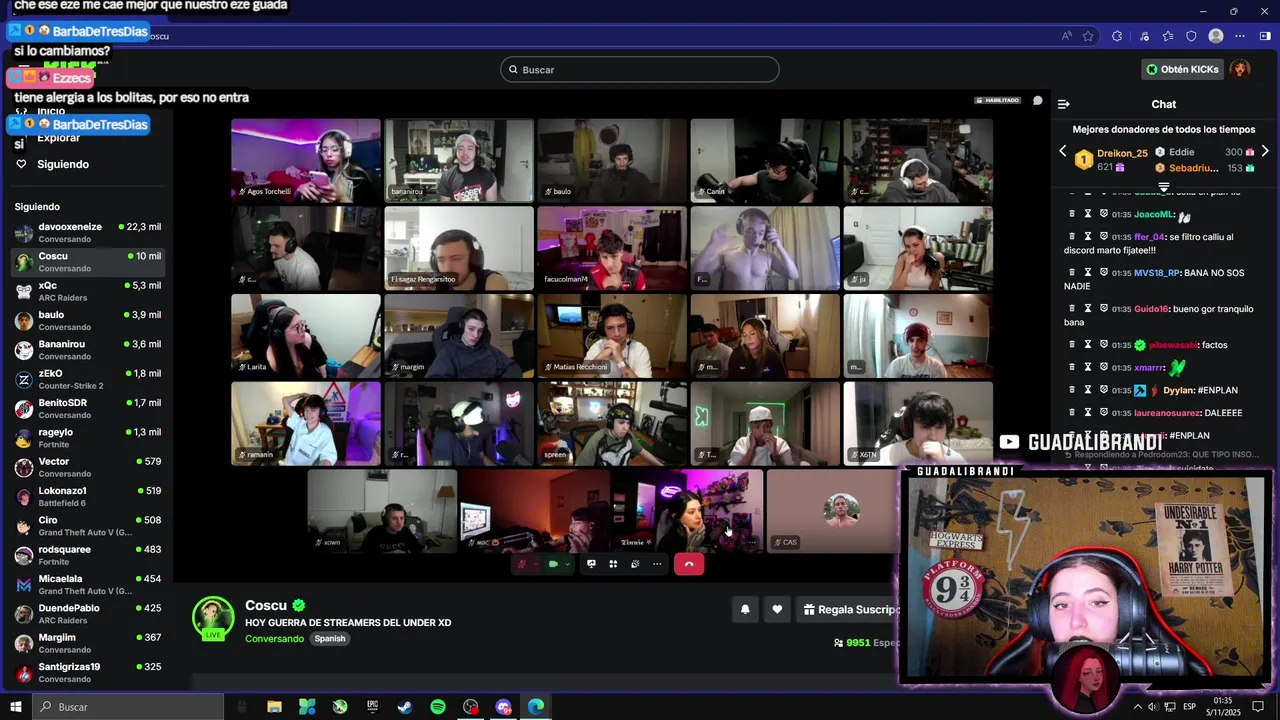Click the taskbar Buscar search box
This screenshot has width=1280, height=720.
(128, 707)
